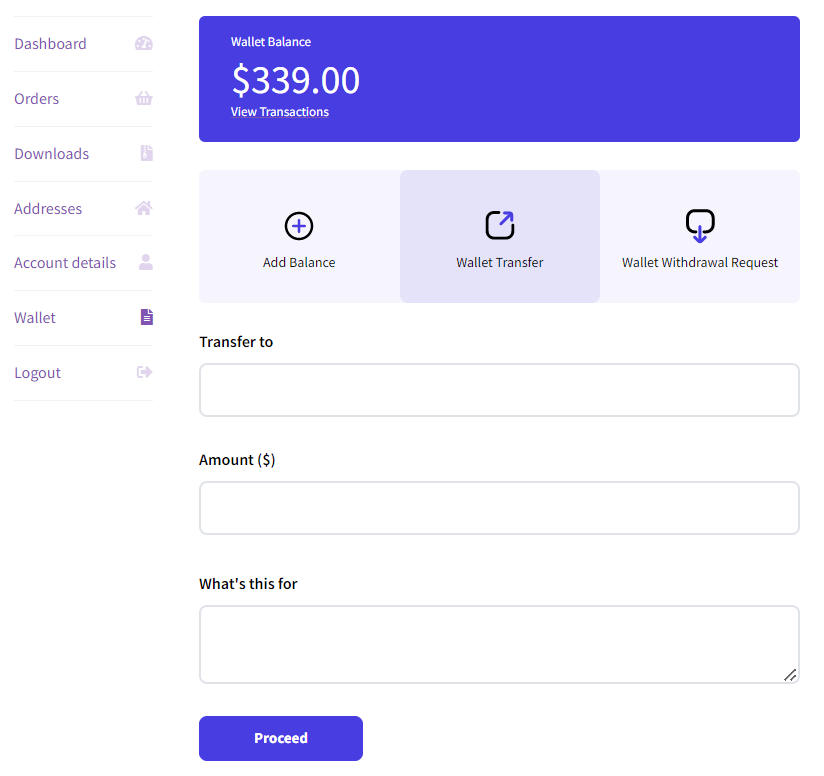Screen dimensions: 824x776
Task: Click the Logout arrow icon
Action: coord(144,372)
